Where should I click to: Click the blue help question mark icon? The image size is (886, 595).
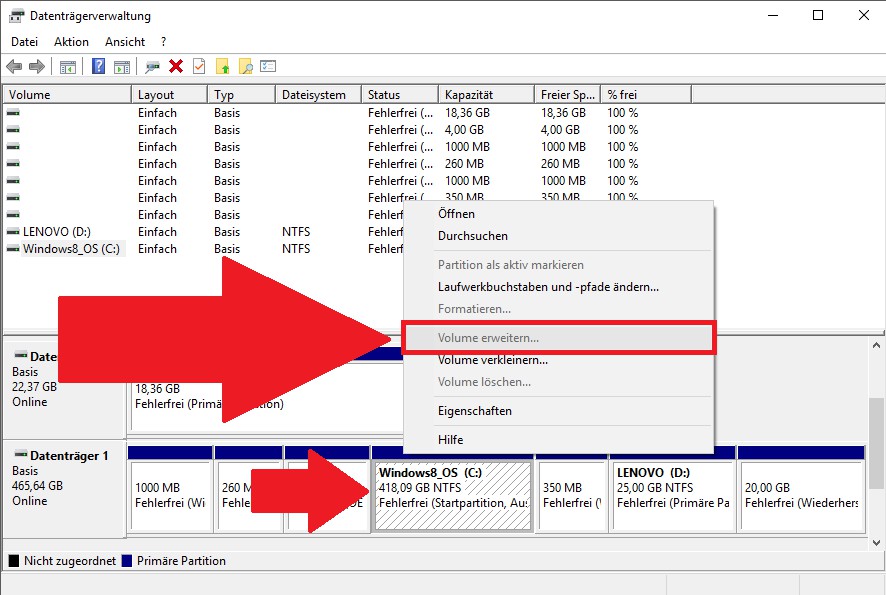click(x=98, y=67)
